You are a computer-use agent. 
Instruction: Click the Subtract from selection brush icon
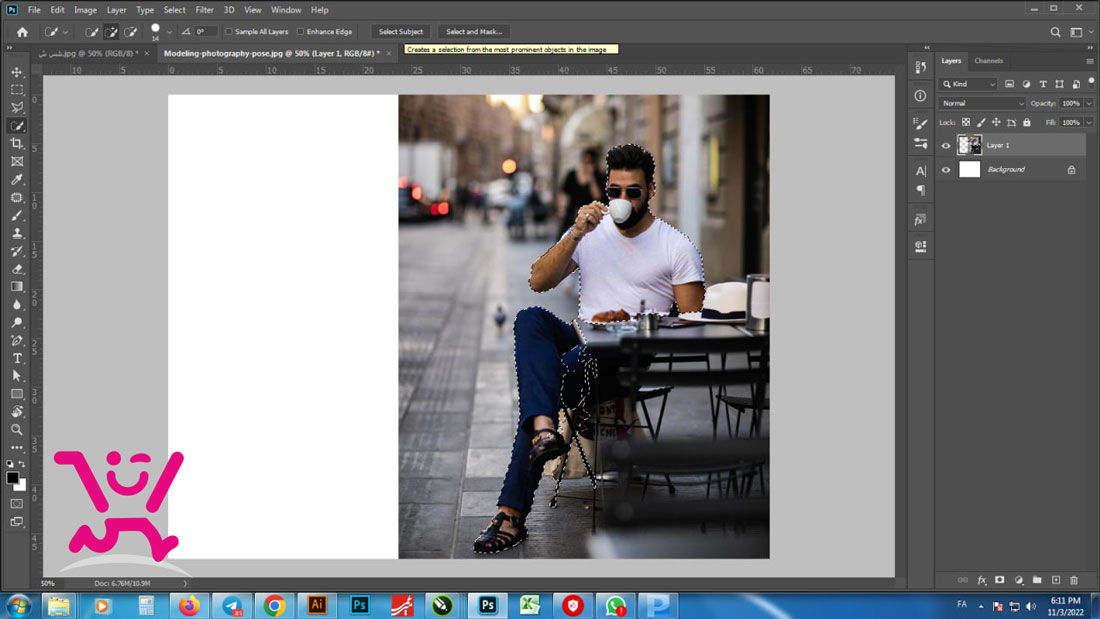pyautogui.click(x=130, y=32)
